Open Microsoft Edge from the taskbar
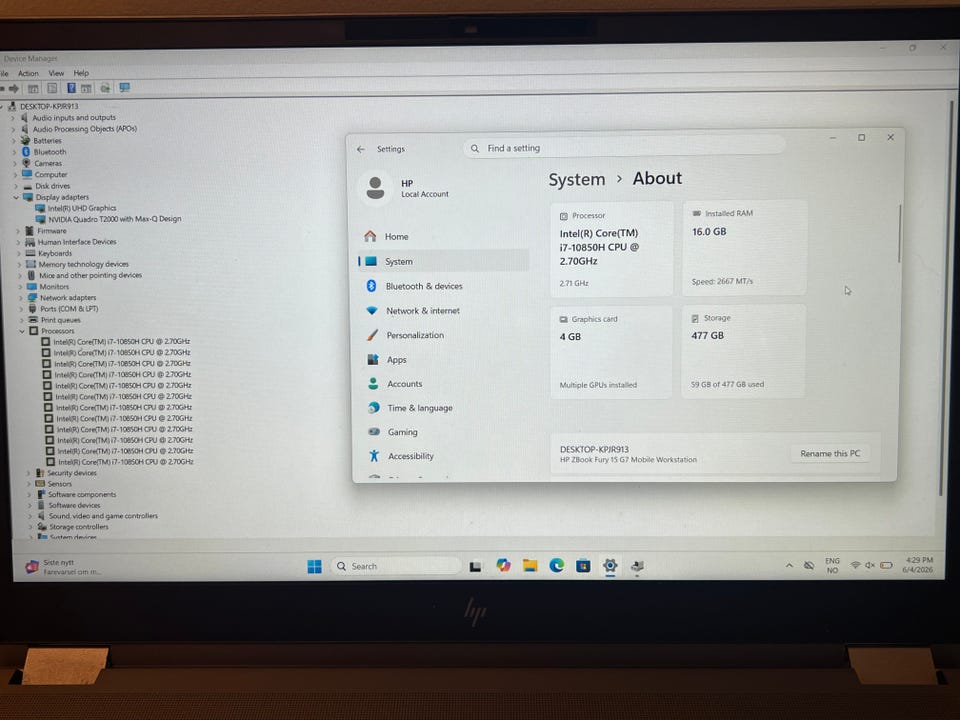This screenshot has width=960, height=720. [x=557, y=566]
